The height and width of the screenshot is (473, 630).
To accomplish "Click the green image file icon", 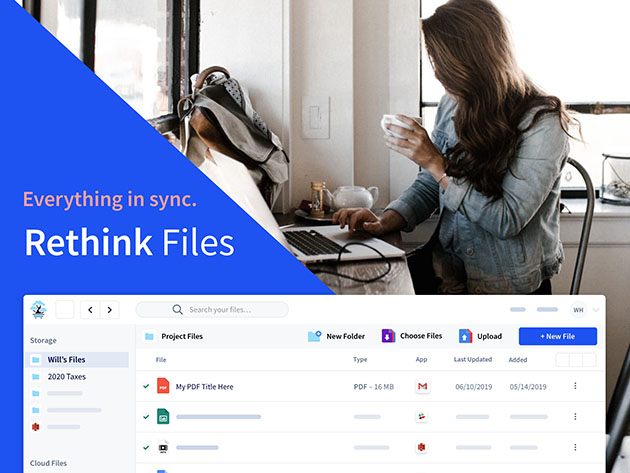I will point(163,416).
